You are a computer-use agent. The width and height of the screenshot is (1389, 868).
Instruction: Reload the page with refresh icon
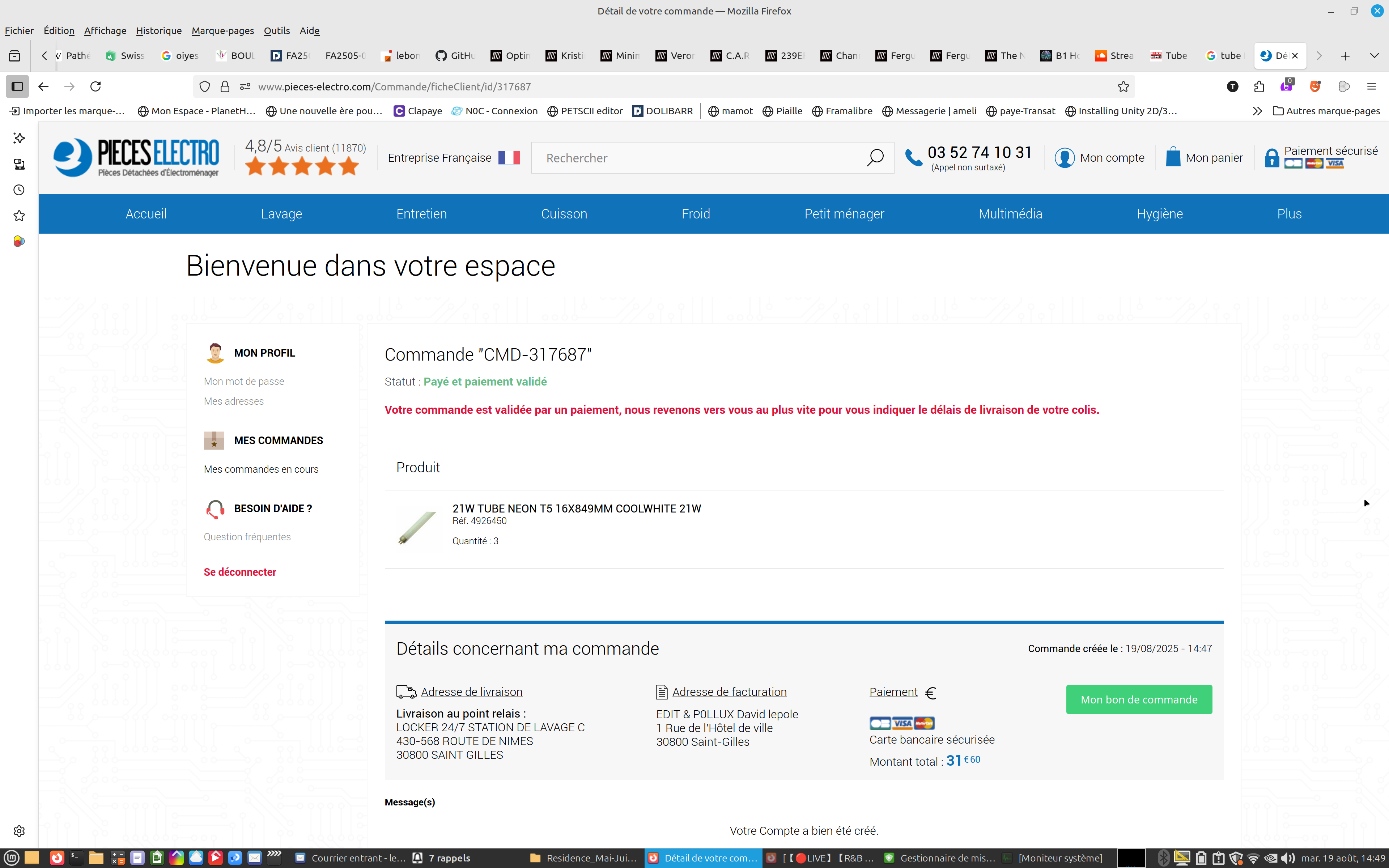pyautogui.click(x=96, y=87)
